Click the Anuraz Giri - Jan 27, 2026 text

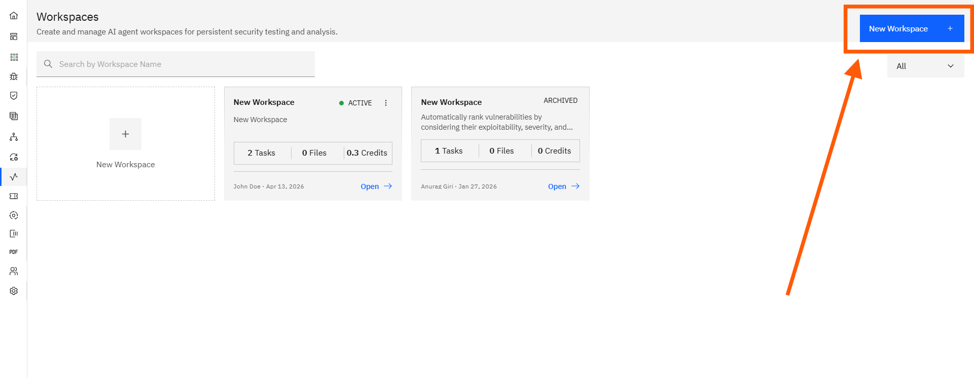click(459, 186)
